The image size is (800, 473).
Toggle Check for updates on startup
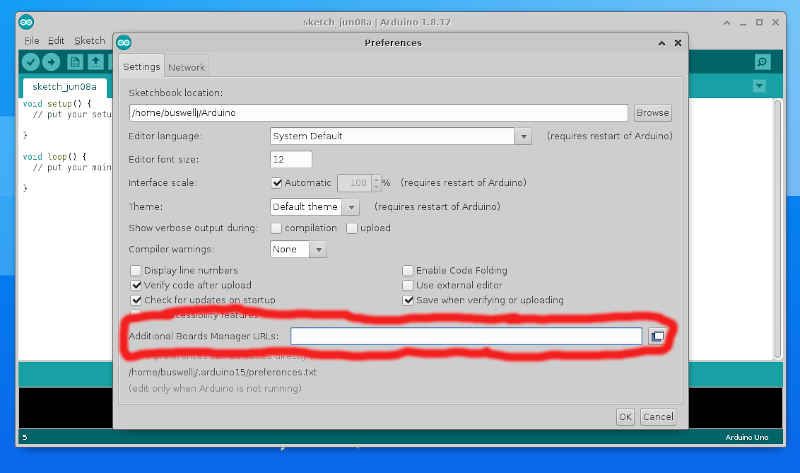(136, 300)
